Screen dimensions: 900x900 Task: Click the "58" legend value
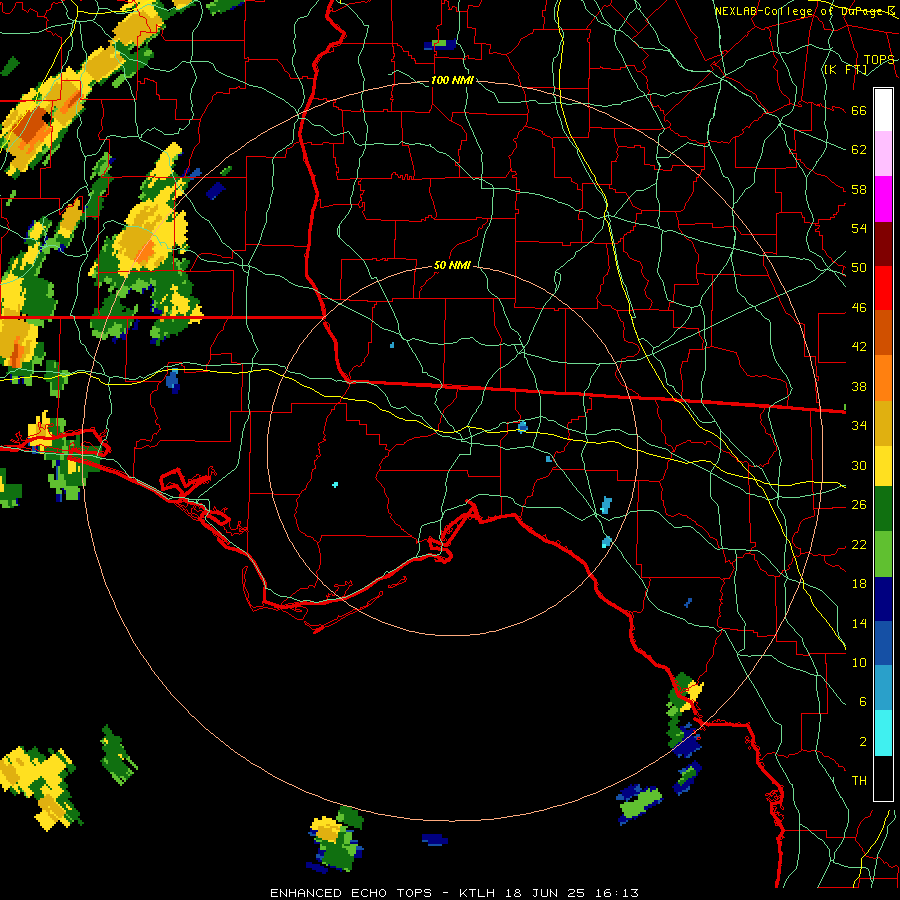859,189
